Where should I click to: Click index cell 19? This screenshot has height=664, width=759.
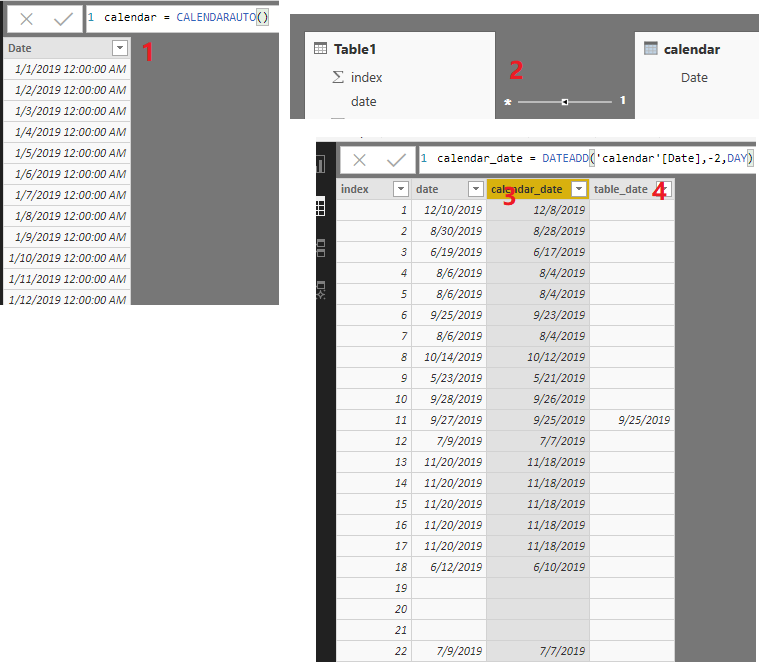pos(374,588)
